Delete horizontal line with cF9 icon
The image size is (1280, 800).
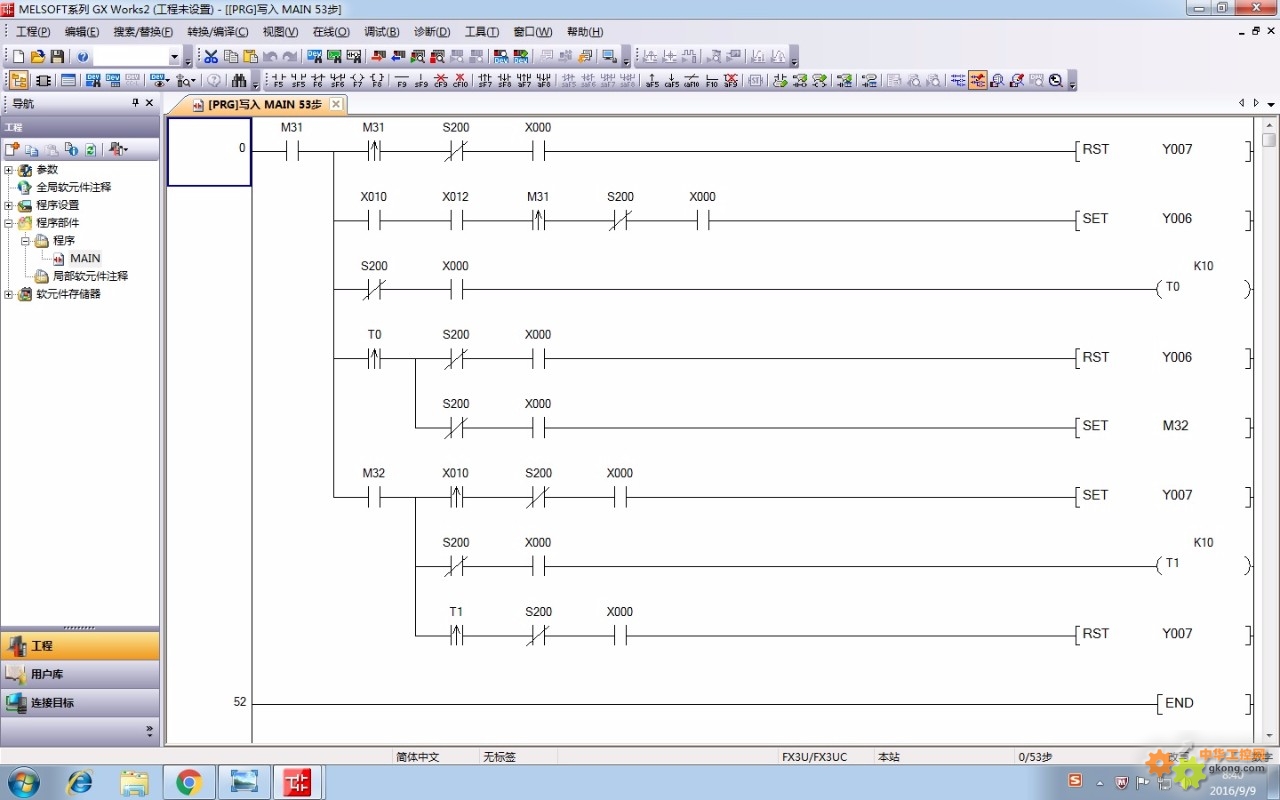coord(441,81)
